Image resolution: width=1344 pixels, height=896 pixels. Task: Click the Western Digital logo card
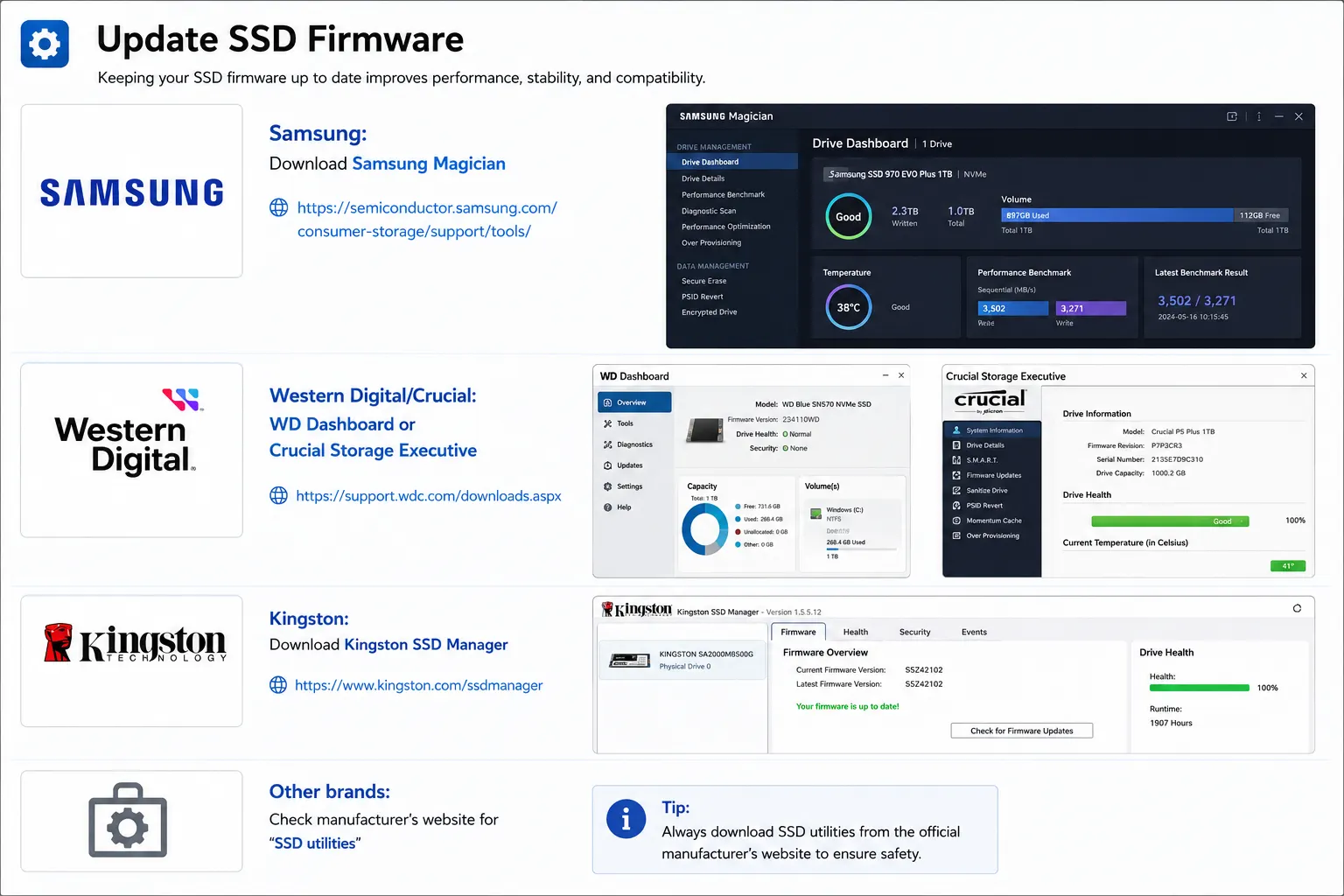(x=131, y=450)
